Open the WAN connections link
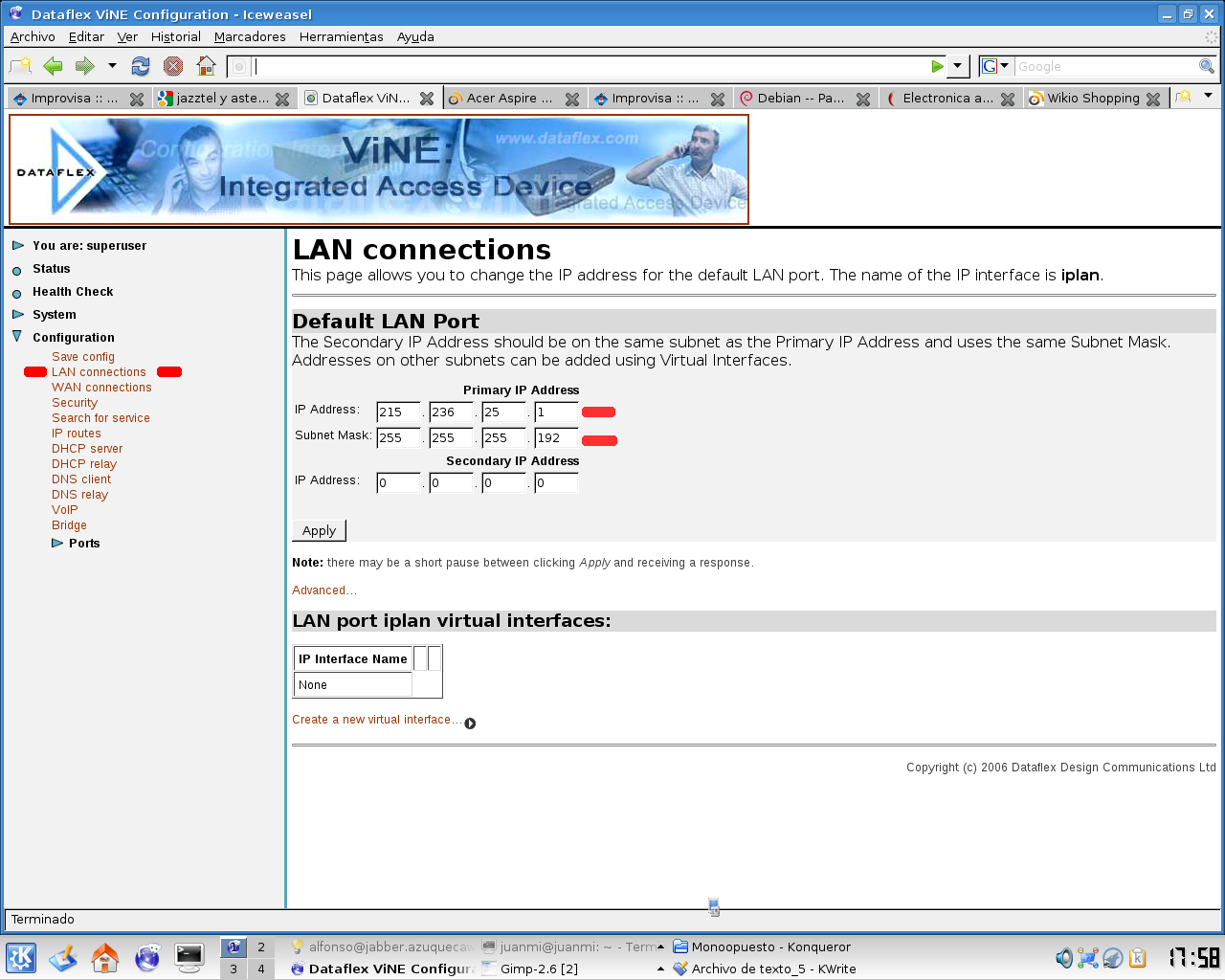This screenshot has height=980, width=1225. (x=101, y=388)
